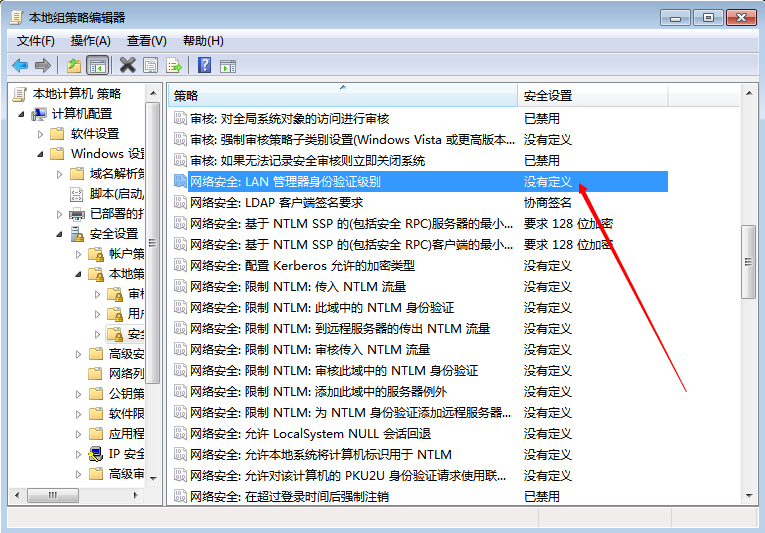The height and width of the screenshot is (533, 765).
Task: Click the blue Help question mark icon
Action: click(204, 65)
